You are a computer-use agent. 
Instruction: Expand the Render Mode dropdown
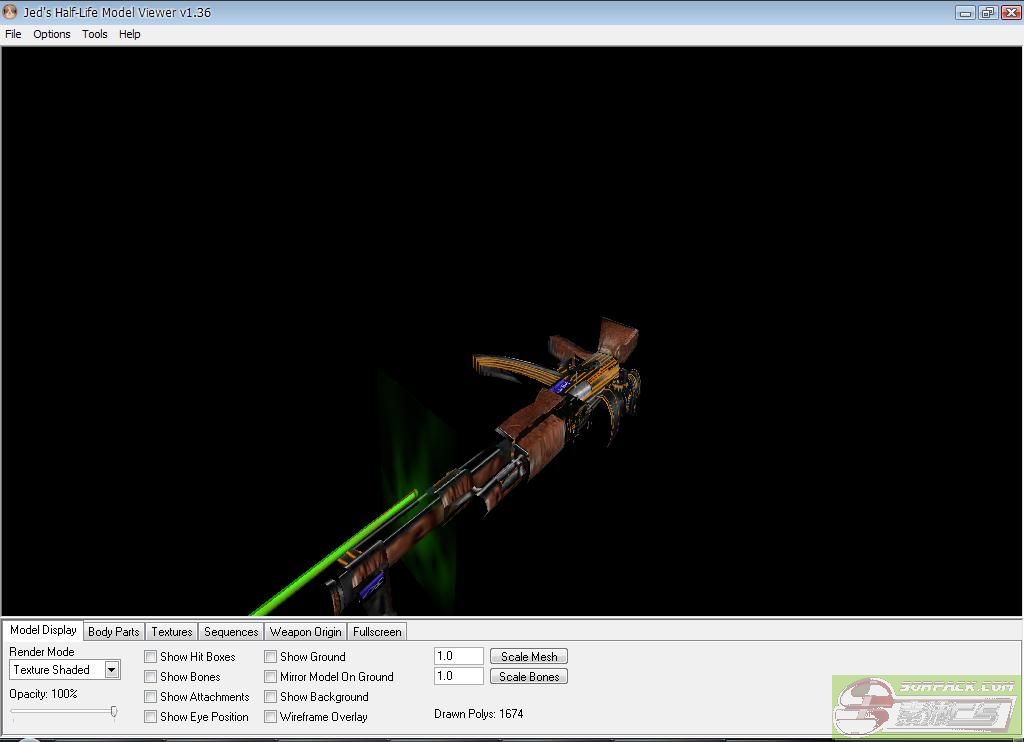click(x=112, y=670)
